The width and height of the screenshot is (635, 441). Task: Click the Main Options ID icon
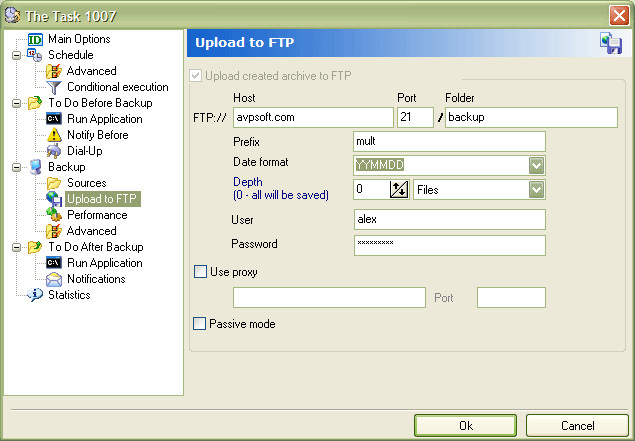coord(35,39)
